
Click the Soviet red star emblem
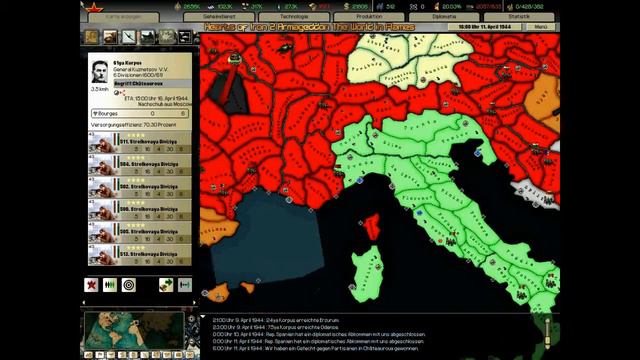(94, 7)
